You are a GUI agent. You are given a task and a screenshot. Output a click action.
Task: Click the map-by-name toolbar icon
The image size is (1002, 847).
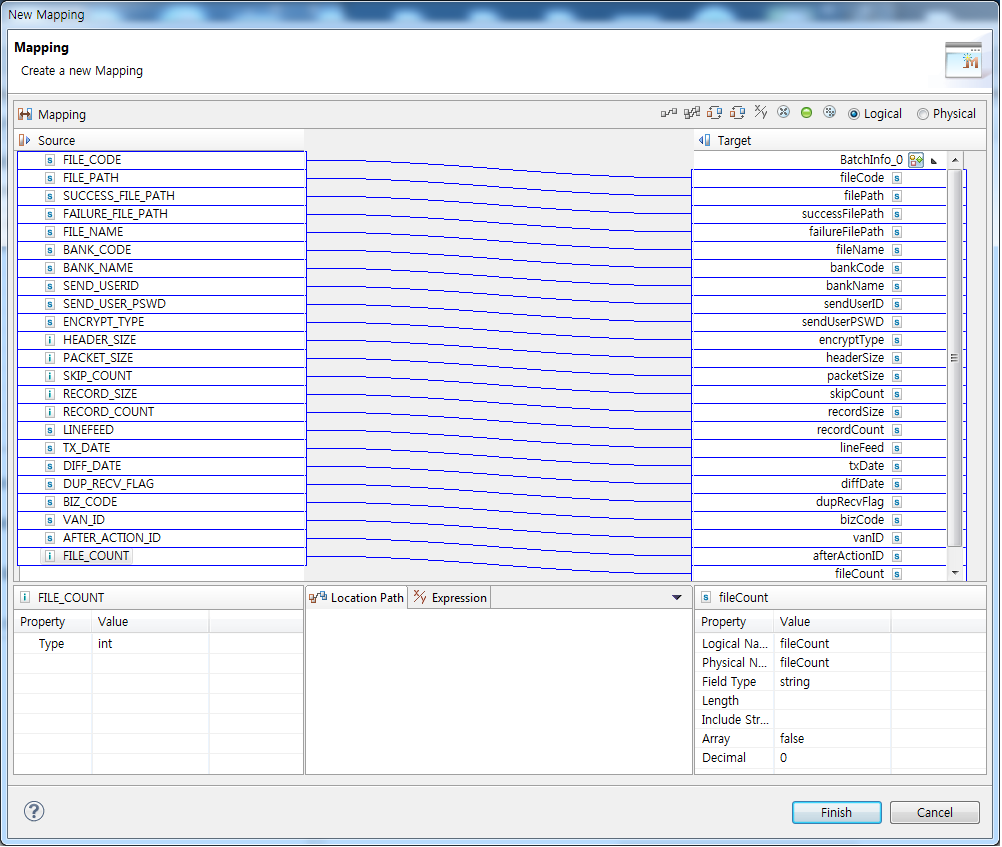(690, 112)
